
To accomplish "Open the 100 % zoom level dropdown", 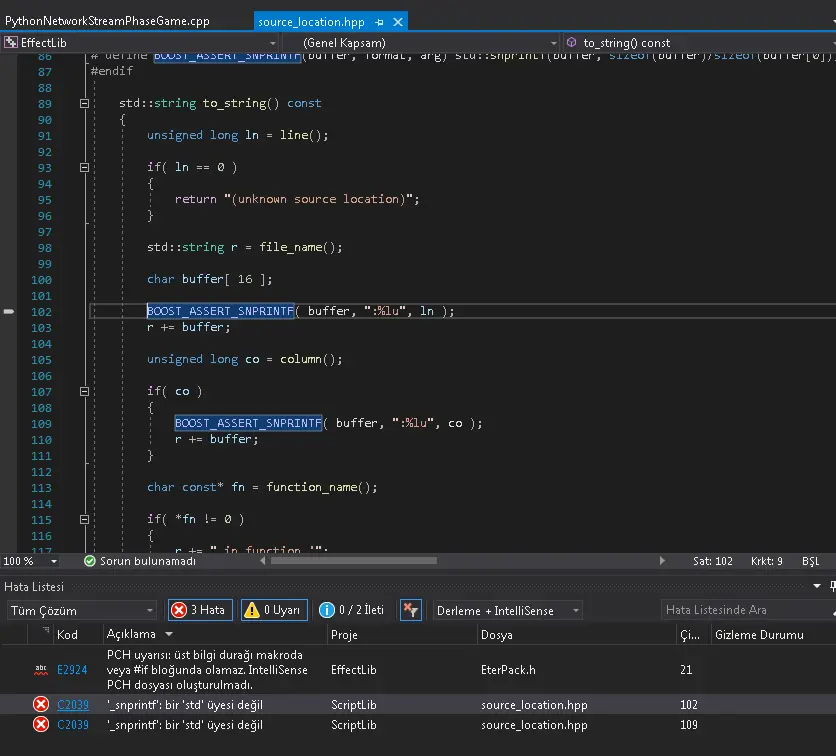I will click(x=54, y=561).
